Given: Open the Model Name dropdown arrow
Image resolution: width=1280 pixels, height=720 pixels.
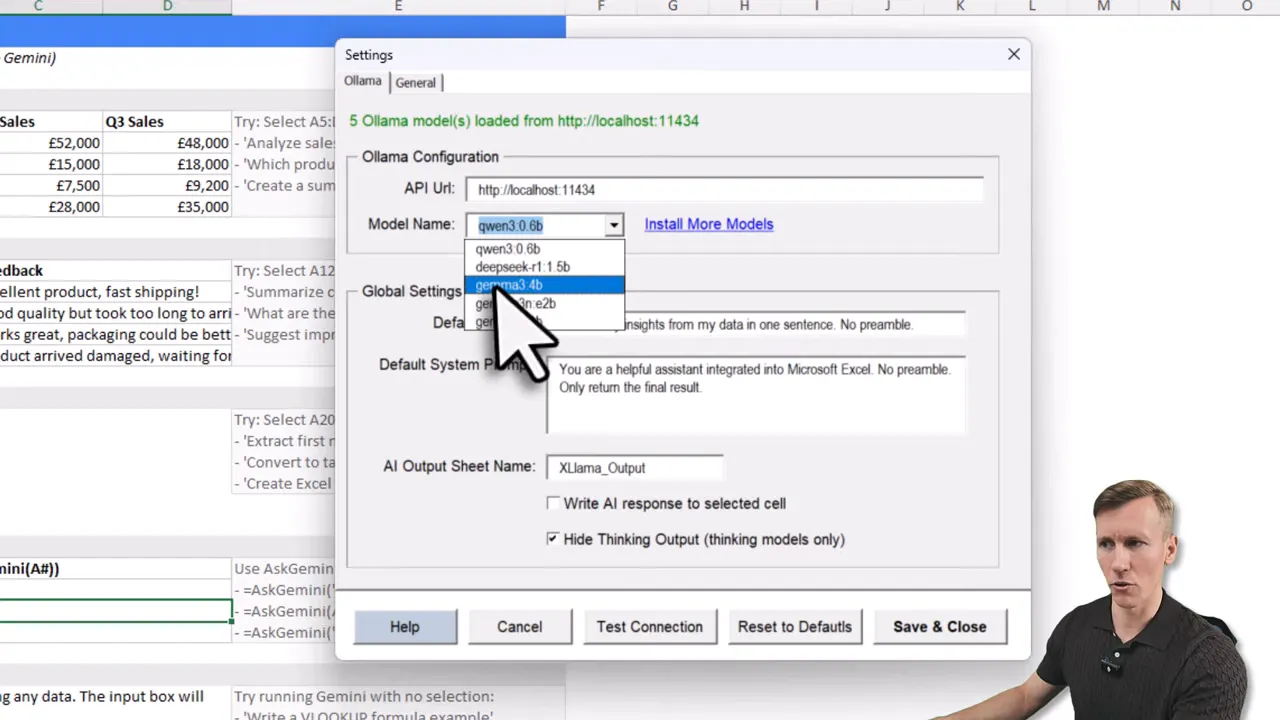Looking at the screenshot, I should point(613,225).
